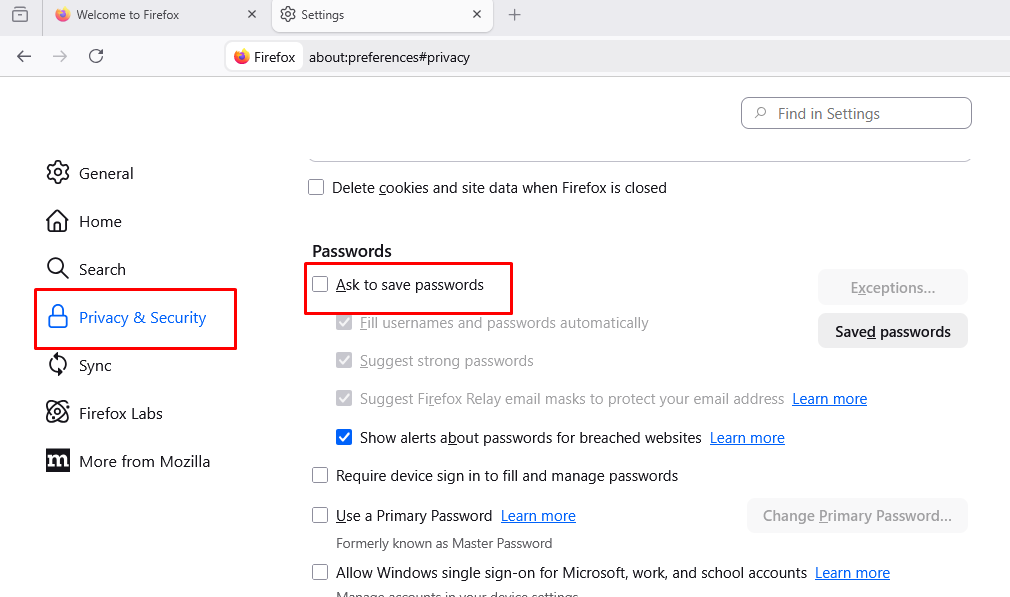
Task: Enable Ask to save passwords checkbox
Action: pos(320,284)
